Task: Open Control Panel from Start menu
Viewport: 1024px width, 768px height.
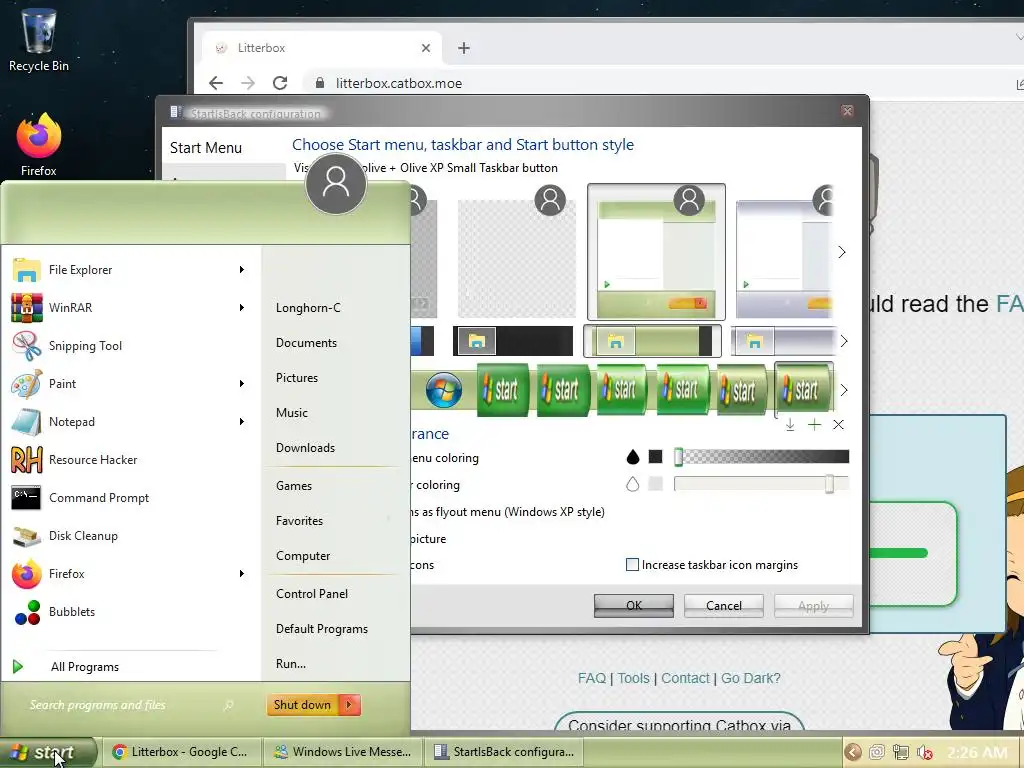Action: 312,594
